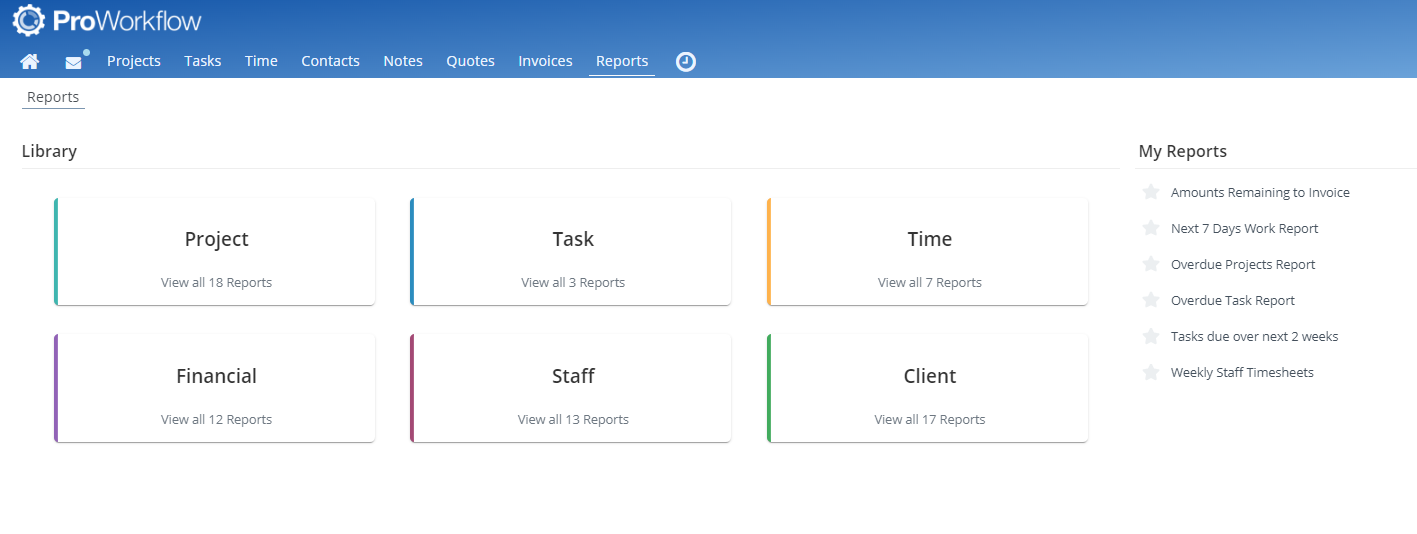Open Next 7 Days Work Report

click(1245, 228)
